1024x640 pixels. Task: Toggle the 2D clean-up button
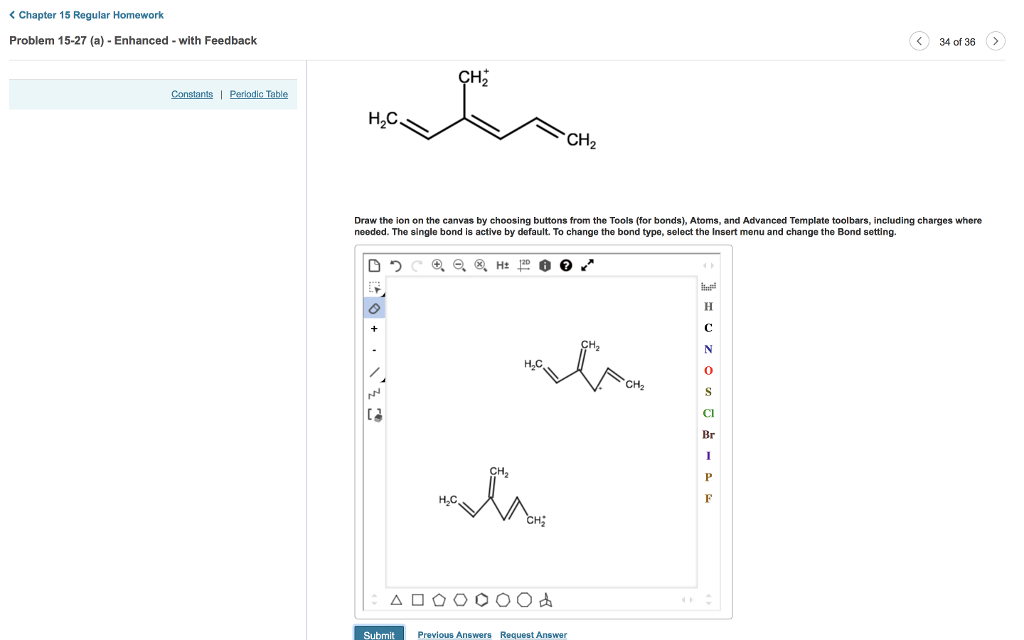click(x=524, y=265)
